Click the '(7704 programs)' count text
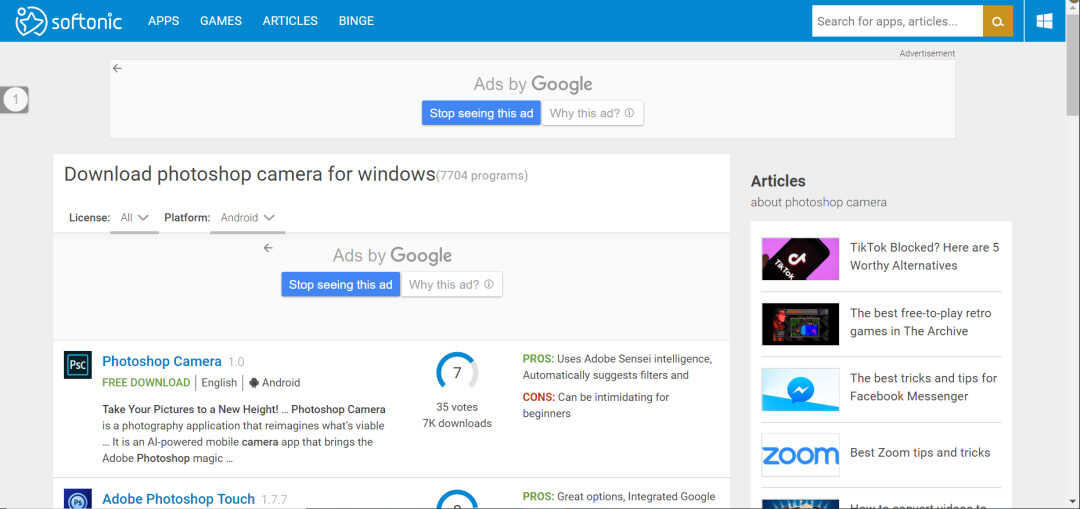 pos(482,176)
